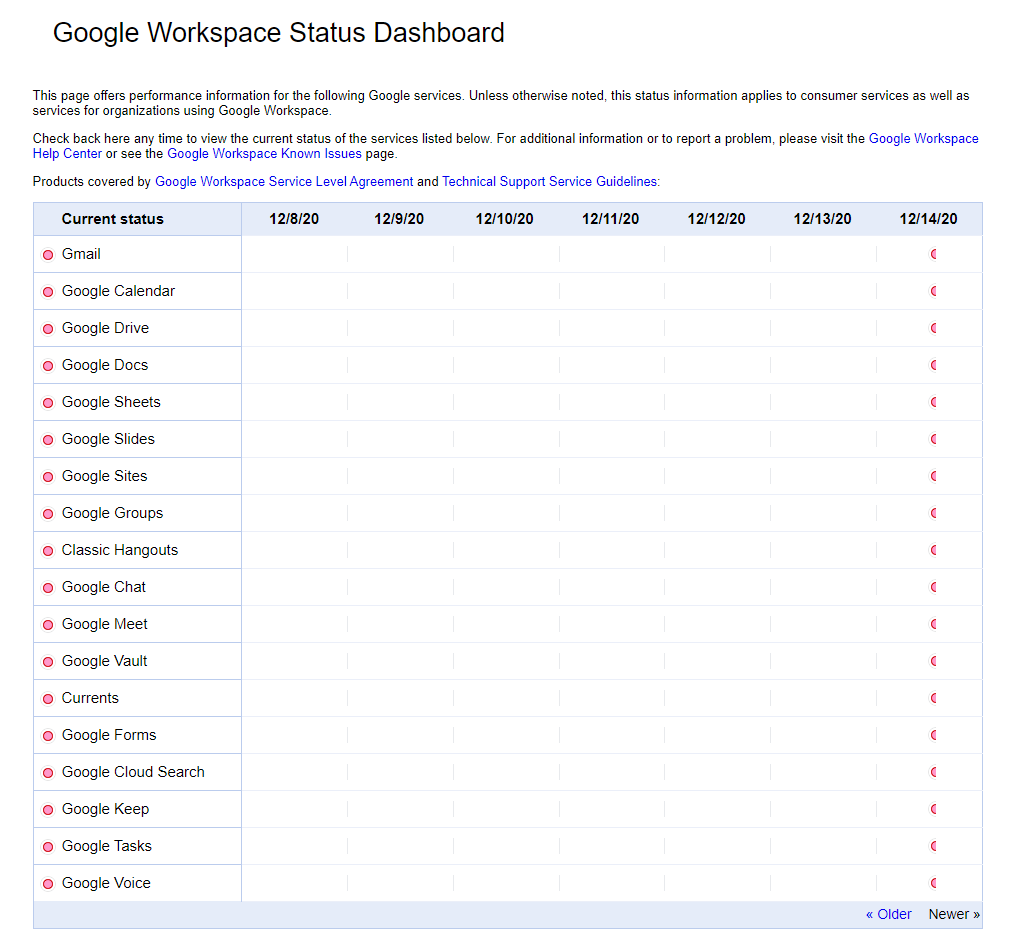Open the 12/14/20 outage marker for Google Keep
Viewport: 1020px width, 947px height.
[x=933, y=809]
